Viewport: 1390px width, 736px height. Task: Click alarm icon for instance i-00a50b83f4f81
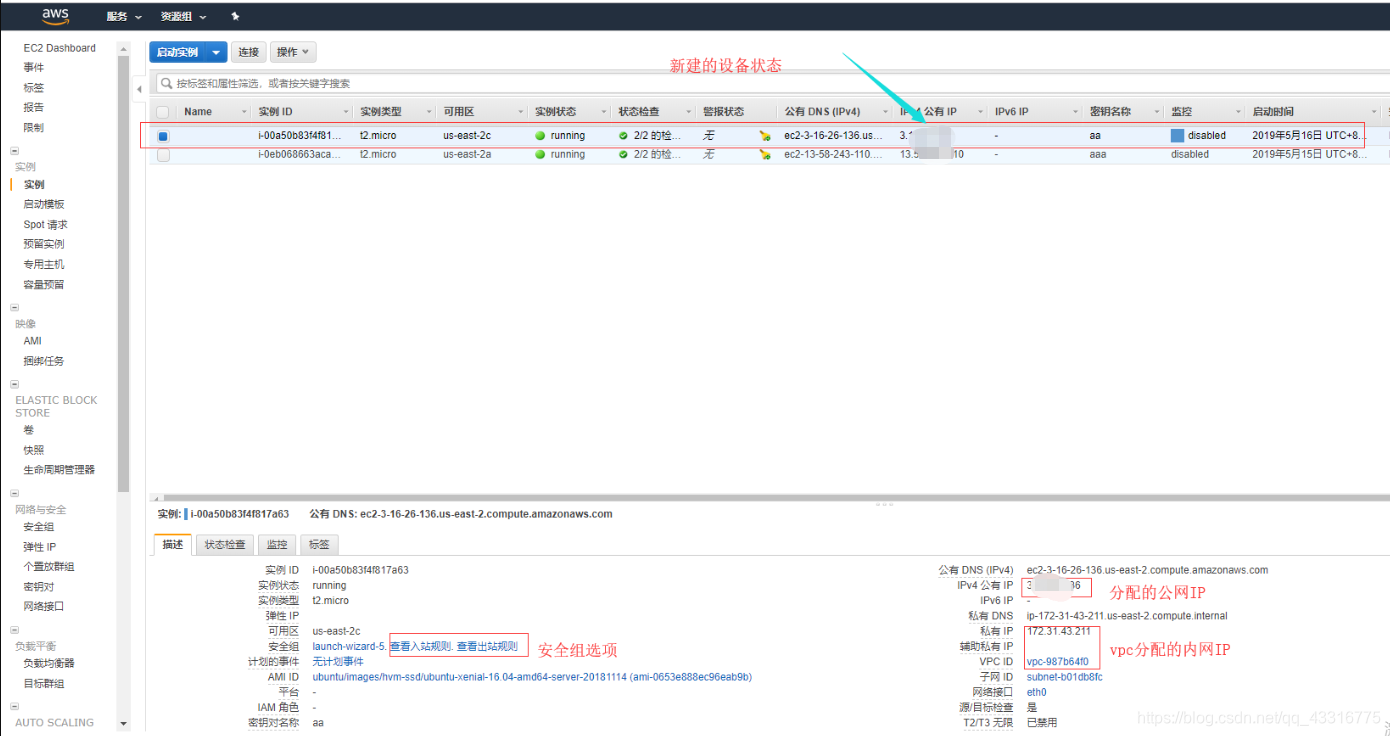point(765,135)
